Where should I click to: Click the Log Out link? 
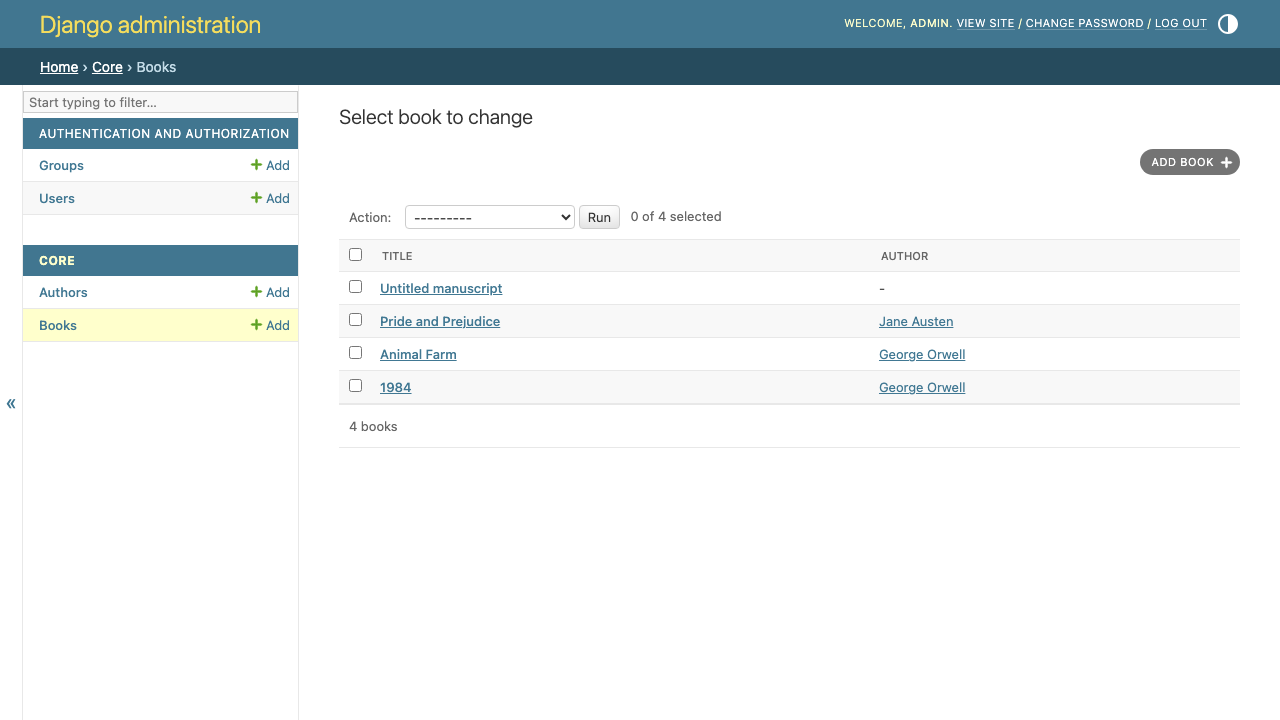point(1181,23)
